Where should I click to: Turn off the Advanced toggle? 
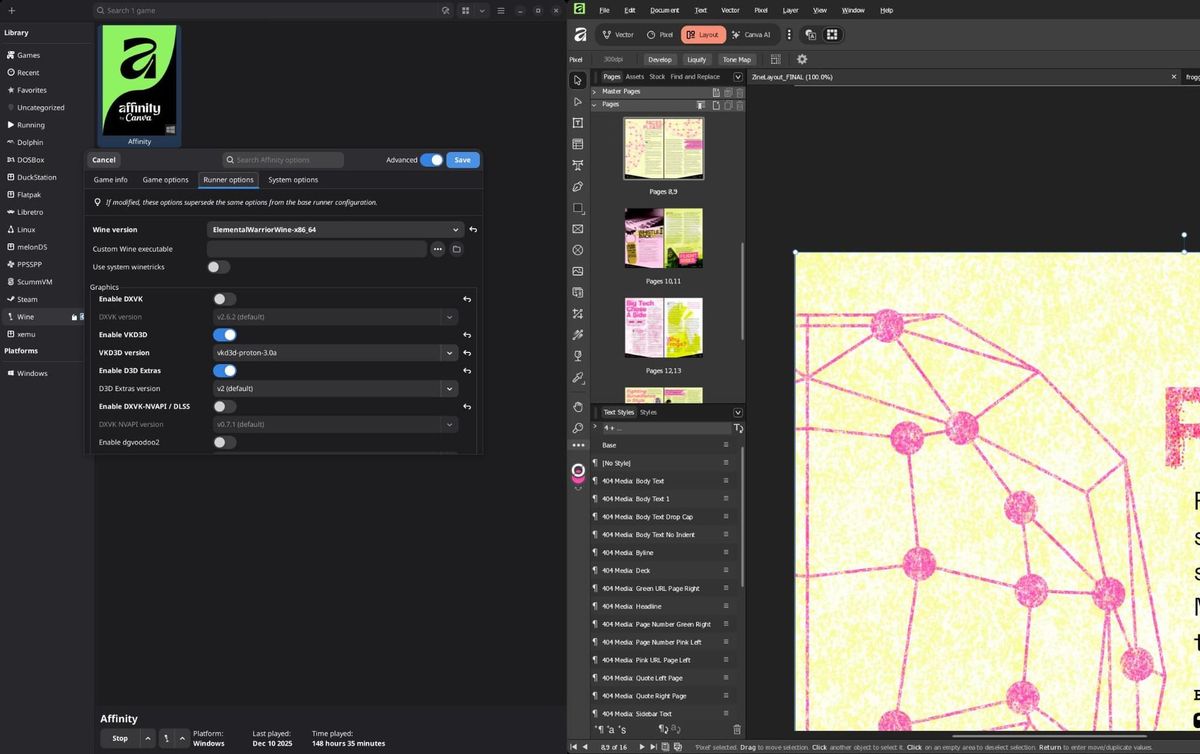(x=431, y=160)
